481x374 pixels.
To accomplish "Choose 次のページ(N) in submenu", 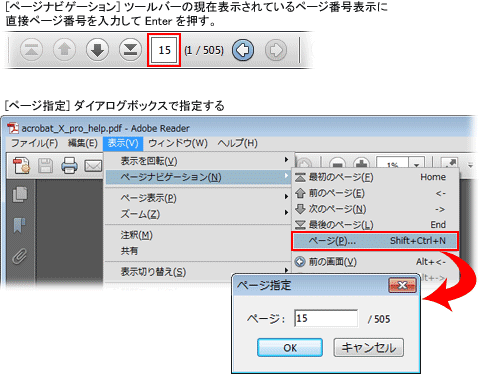I will tap(375, 209).
